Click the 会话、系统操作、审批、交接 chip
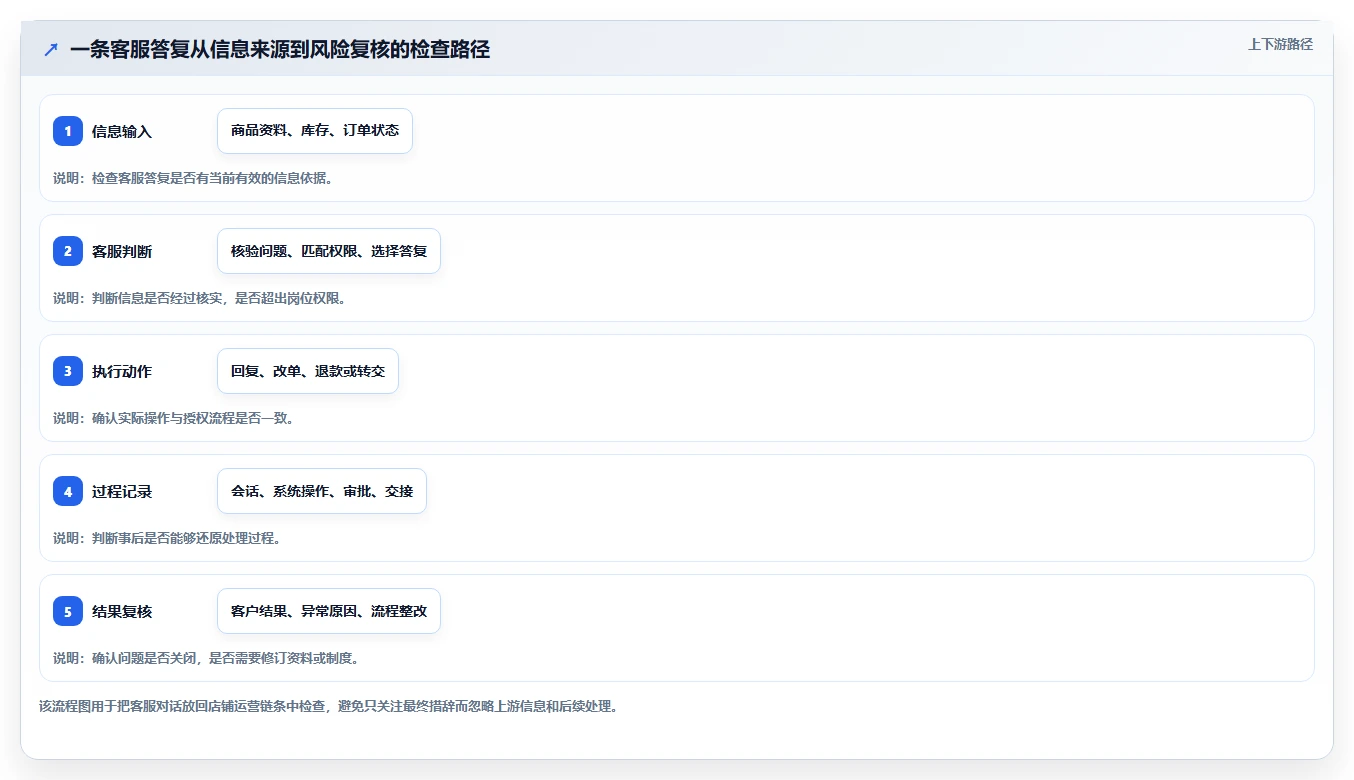The image size is (1354, 780). 322,491
